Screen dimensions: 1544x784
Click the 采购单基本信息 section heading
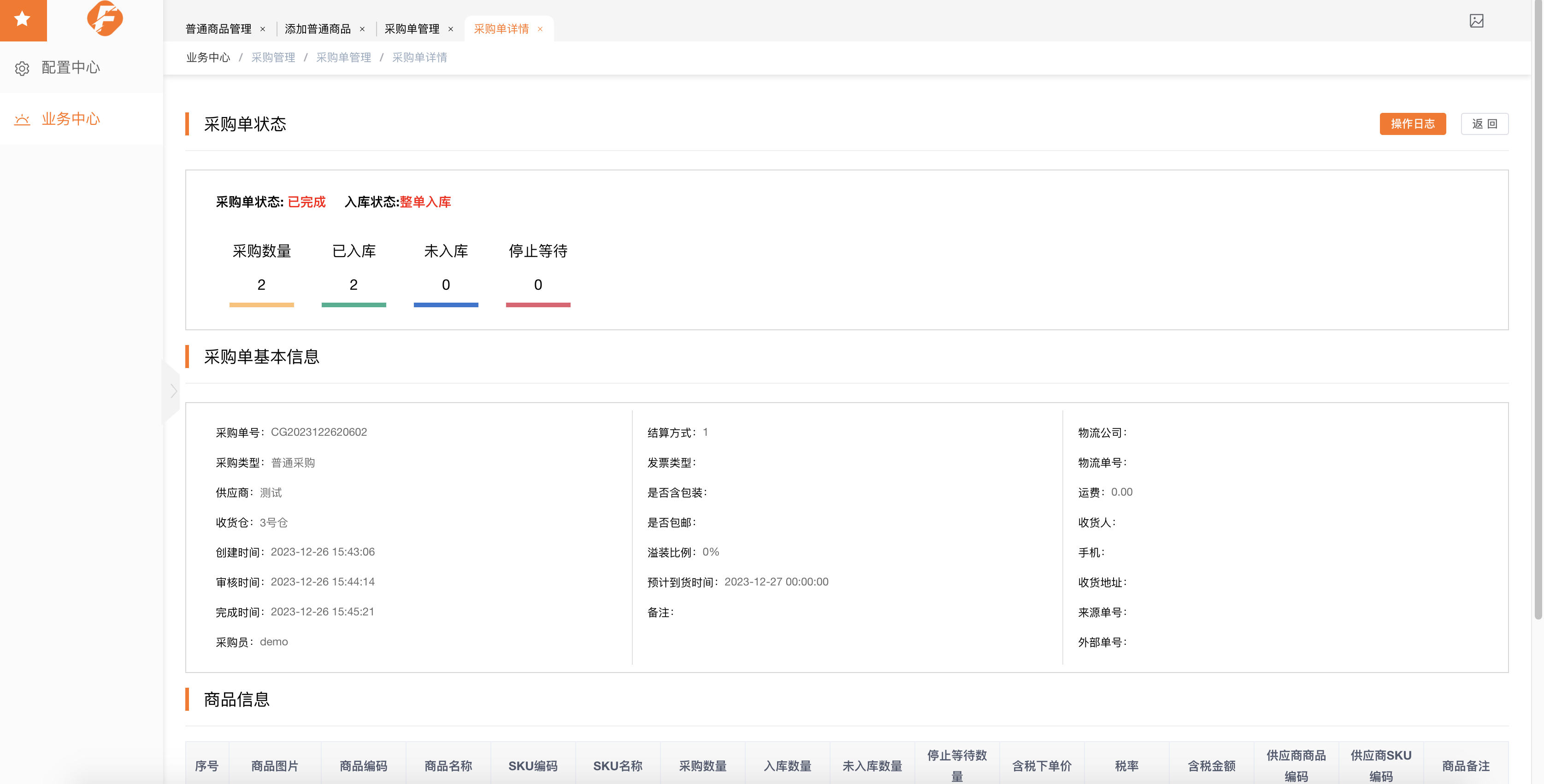tap(261, 357)
